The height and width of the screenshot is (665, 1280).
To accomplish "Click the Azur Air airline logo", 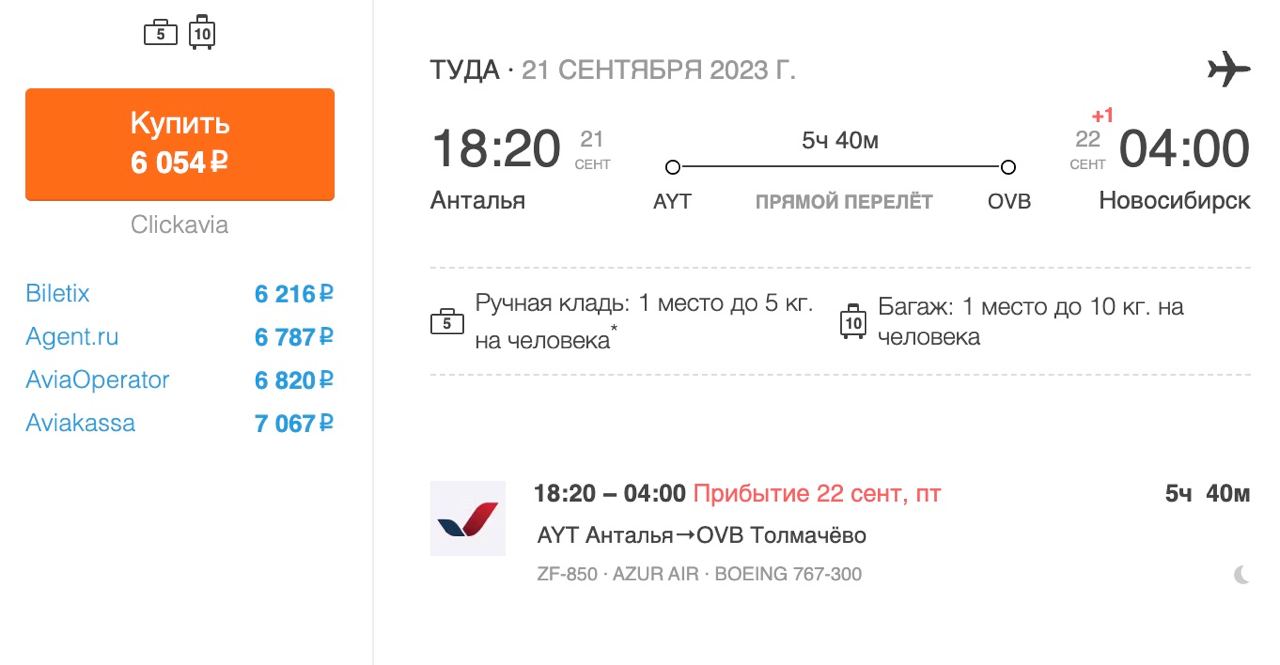I will 468,518.
